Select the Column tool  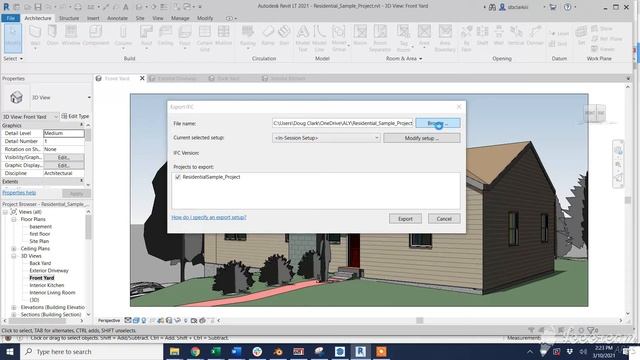tap(123, 37)
